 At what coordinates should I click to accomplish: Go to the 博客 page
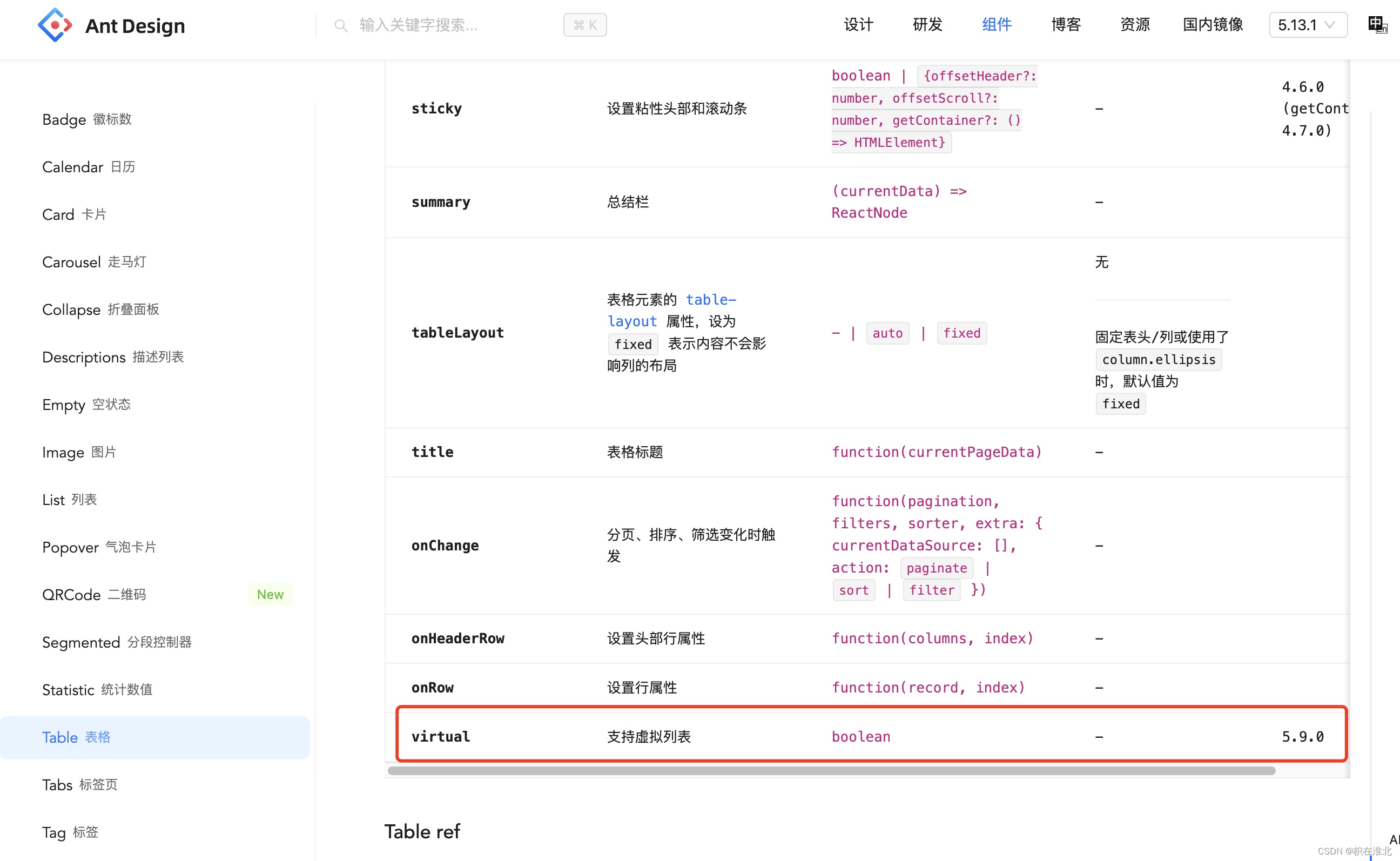tap(1066, 25)
